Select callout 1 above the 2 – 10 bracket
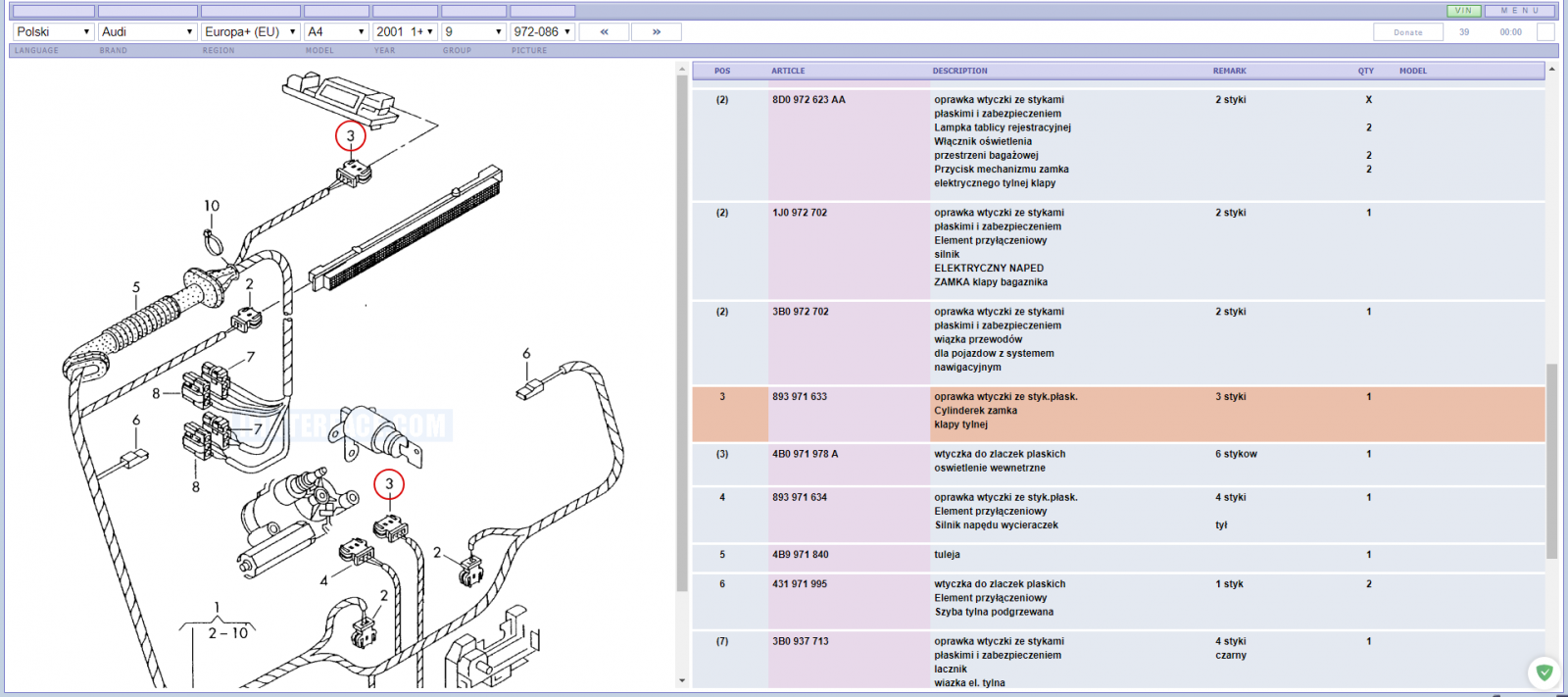 tap(218, 608)
